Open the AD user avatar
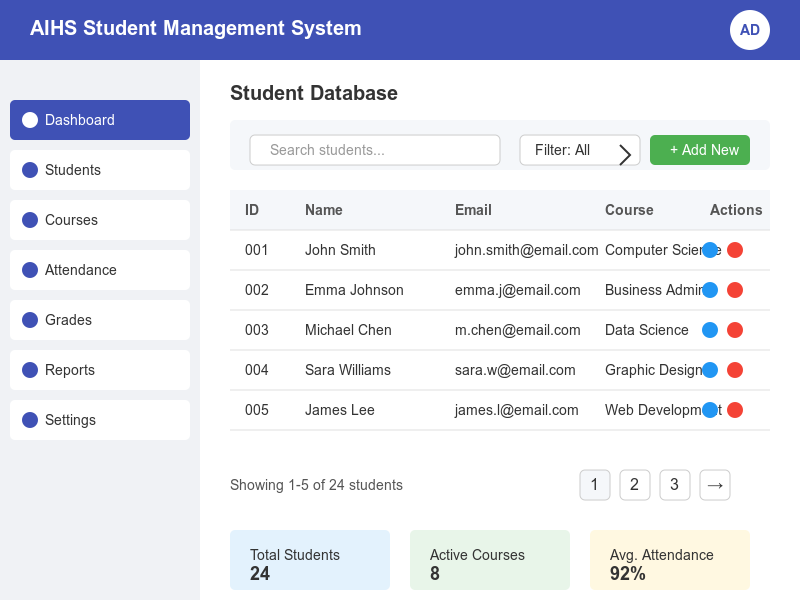Screen dimensions: 800x600 pyautogui.click(x=750, y=30)
